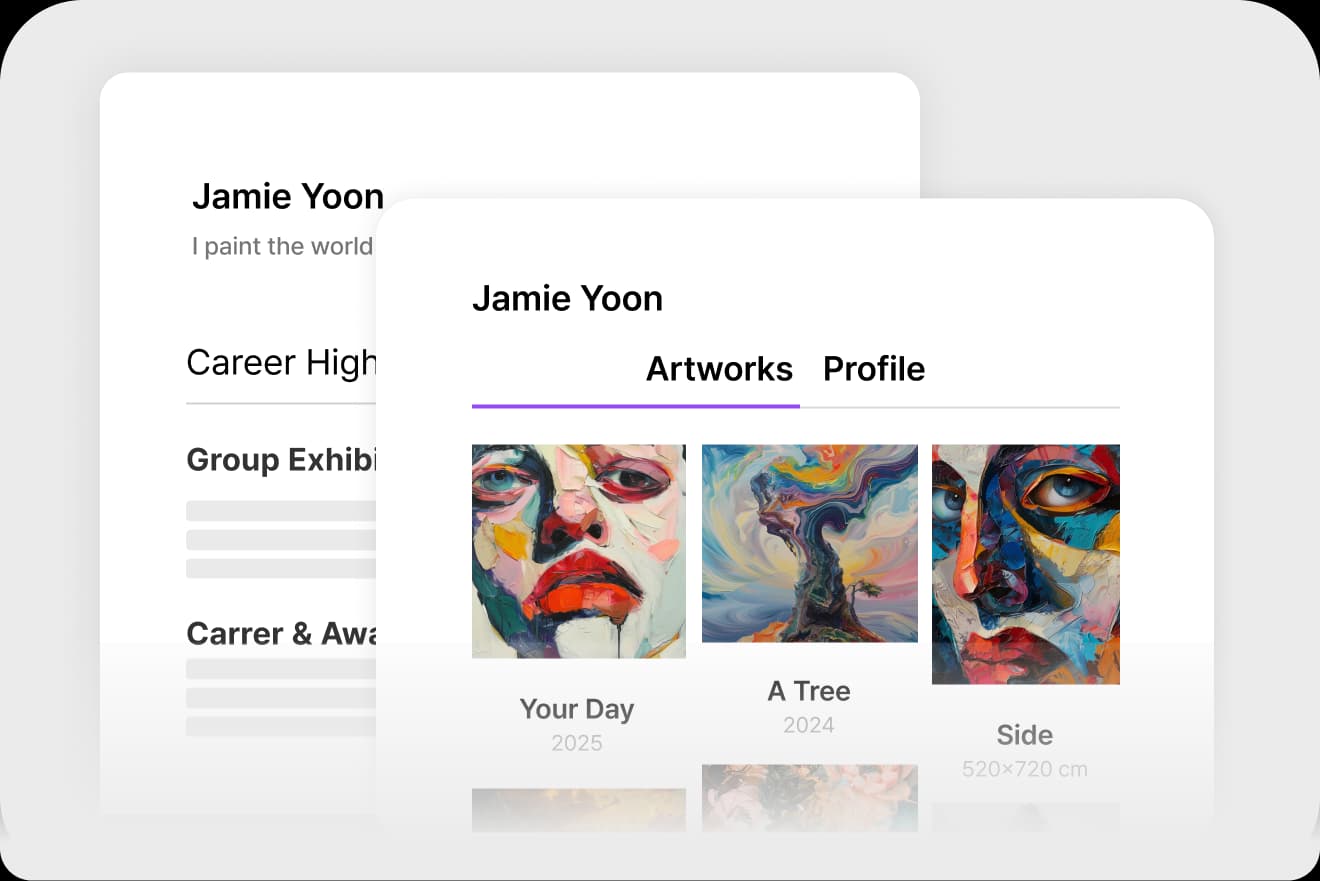
Task: Click Jamie Yoon name on the back card
Action: pyautogui.click(x=288, y=196)
